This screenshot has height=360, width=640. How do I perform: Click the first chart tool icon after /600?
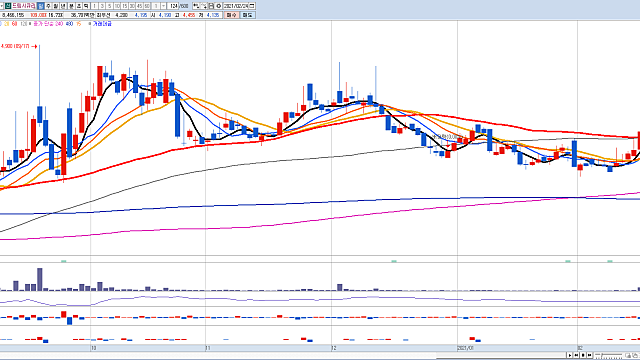[196, 6]
